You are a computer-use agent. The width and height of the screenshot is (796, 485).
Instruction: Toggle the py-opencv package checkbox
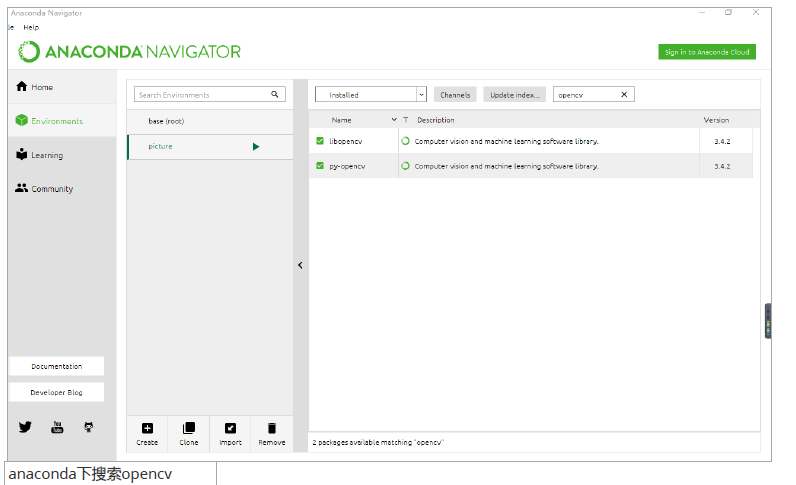tap(320, 166)
